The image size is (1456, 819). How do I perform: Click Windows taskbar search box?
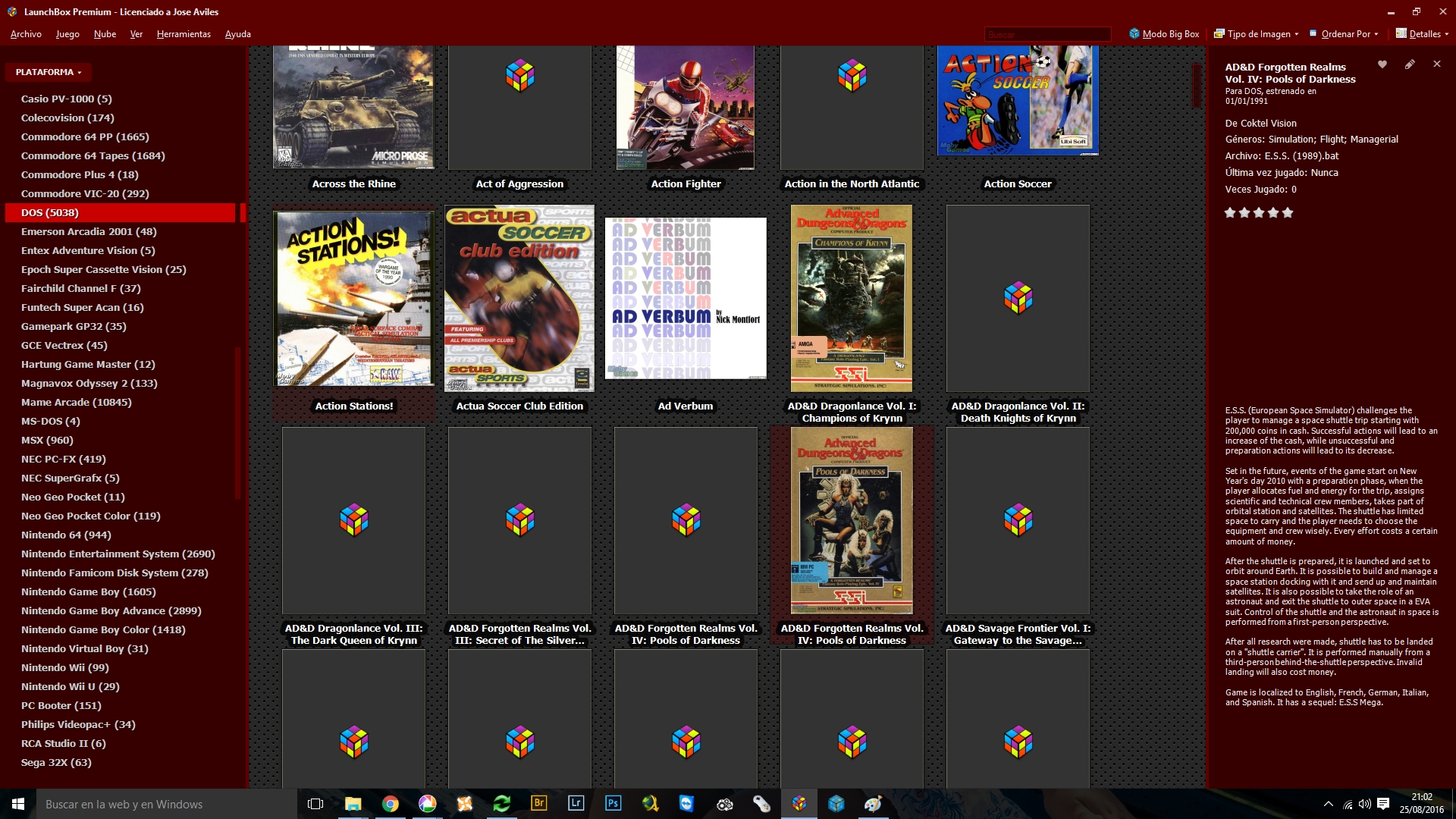[167, 804]
